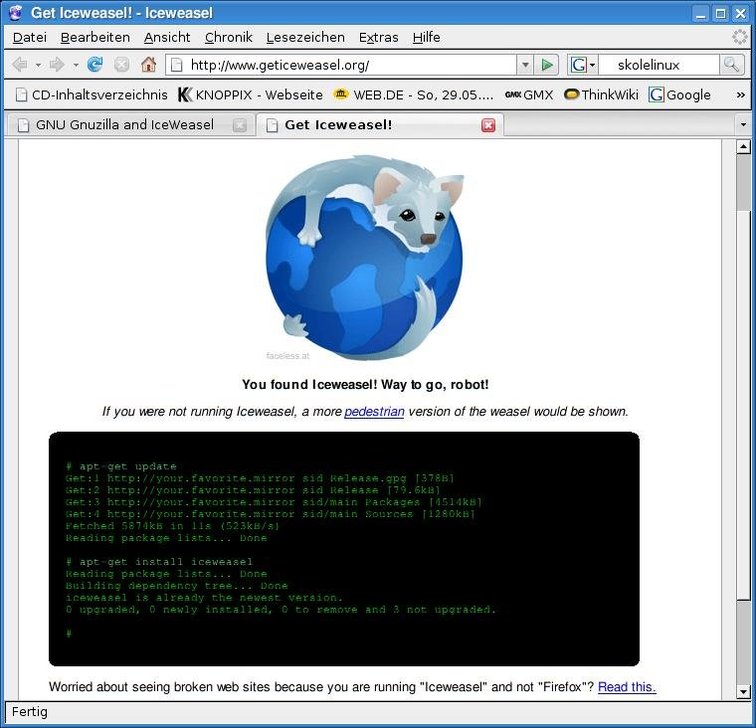Click the scrollbar down arrow

743,693
